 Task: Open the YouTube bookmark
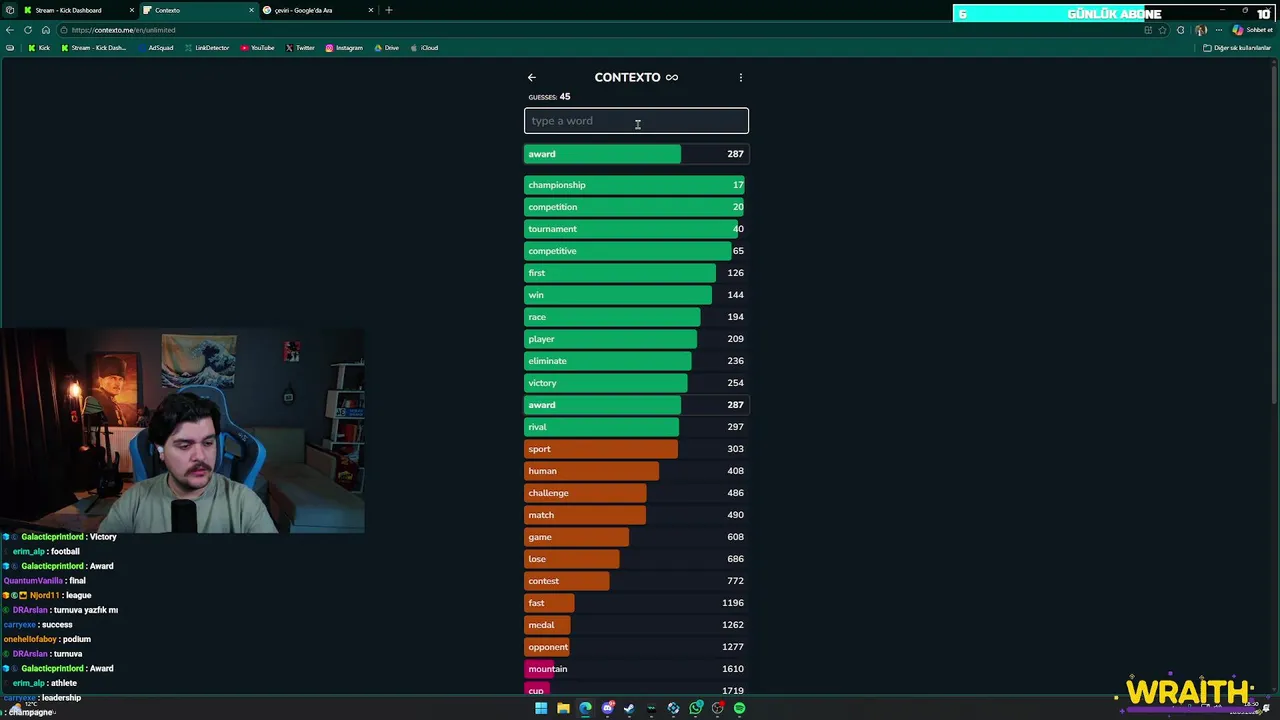[257, 48]
